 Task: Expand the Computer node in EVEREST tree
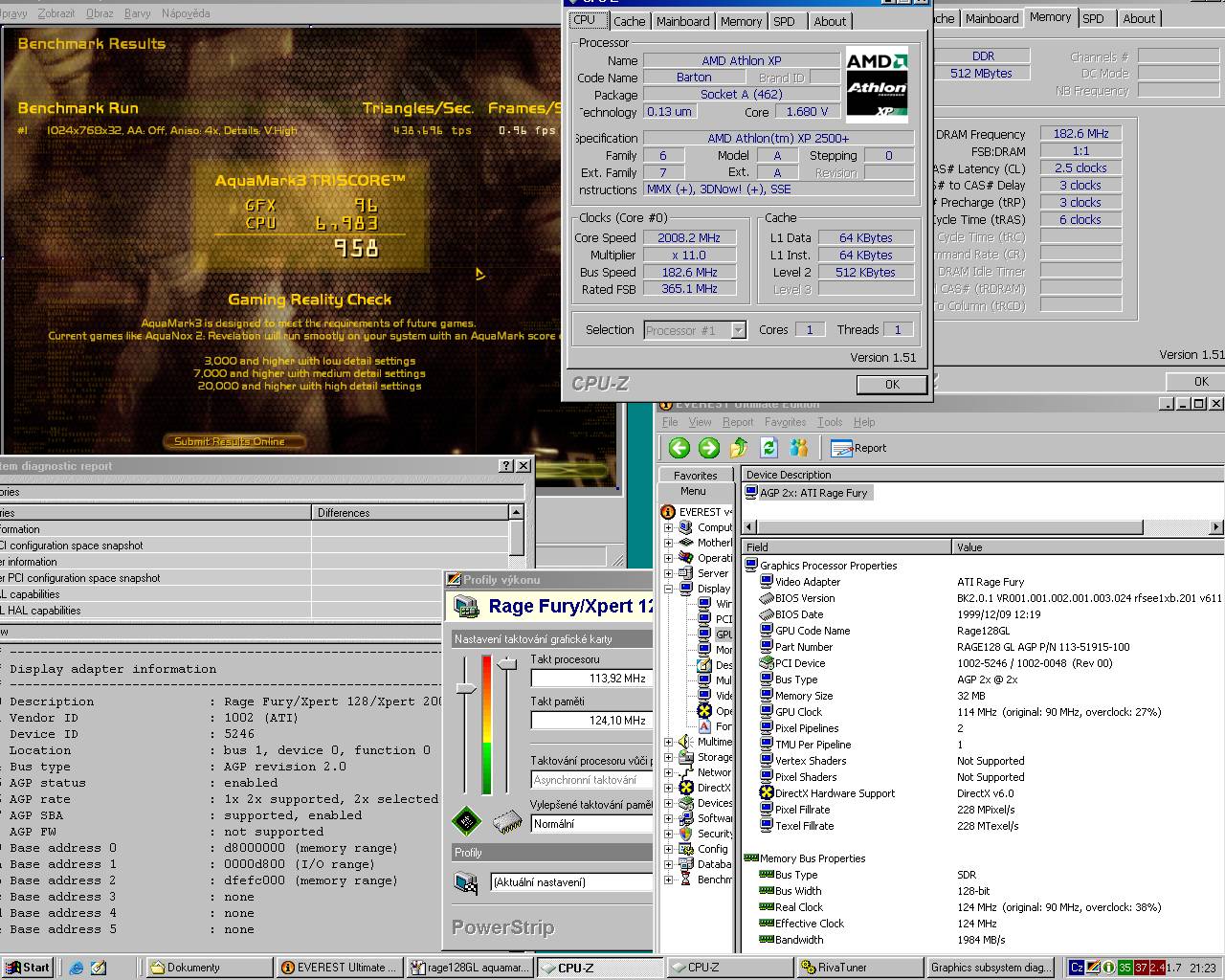668,527
